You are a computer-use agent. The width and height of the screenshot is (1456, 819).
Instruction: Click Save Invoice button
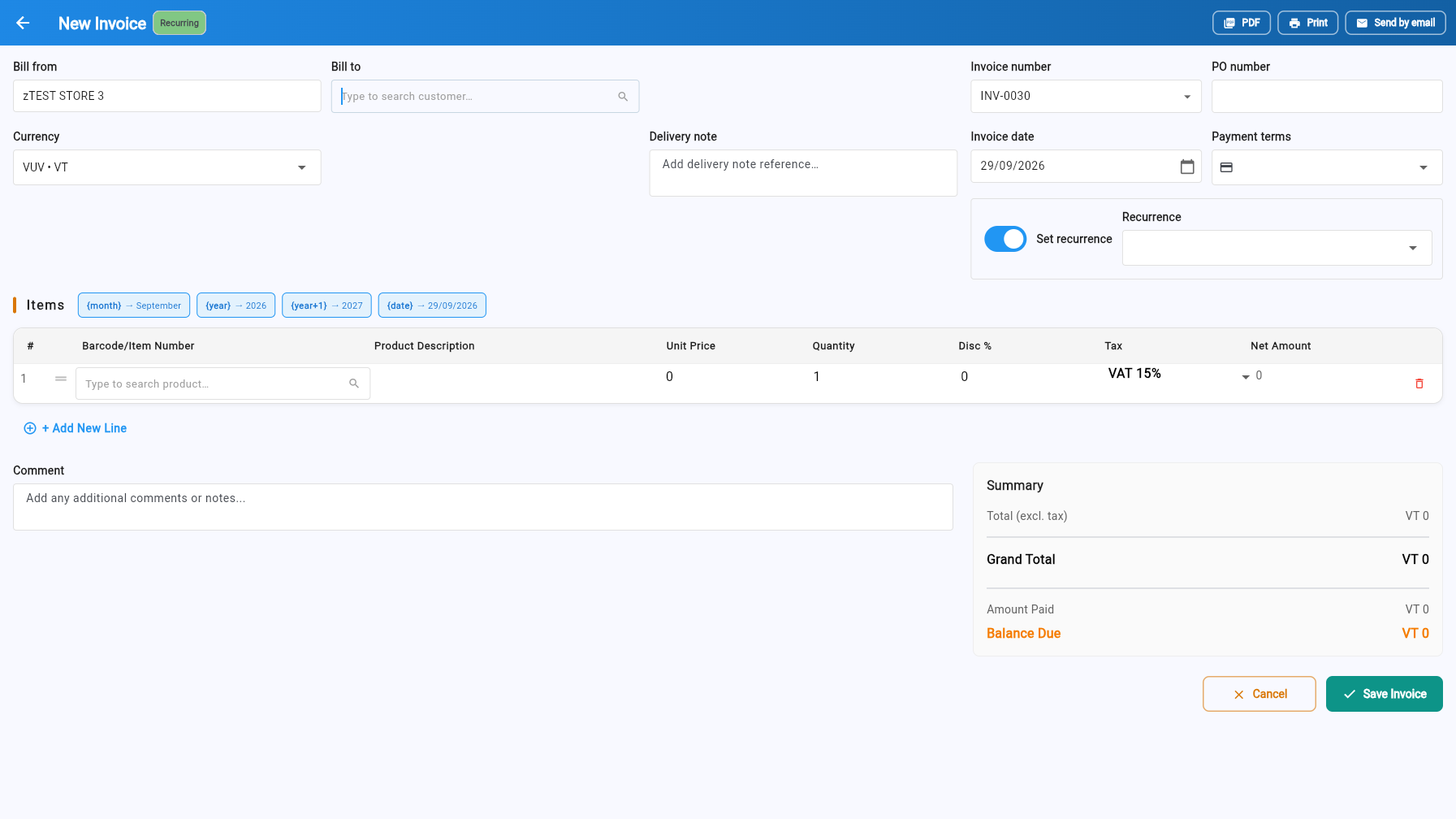1385,694
